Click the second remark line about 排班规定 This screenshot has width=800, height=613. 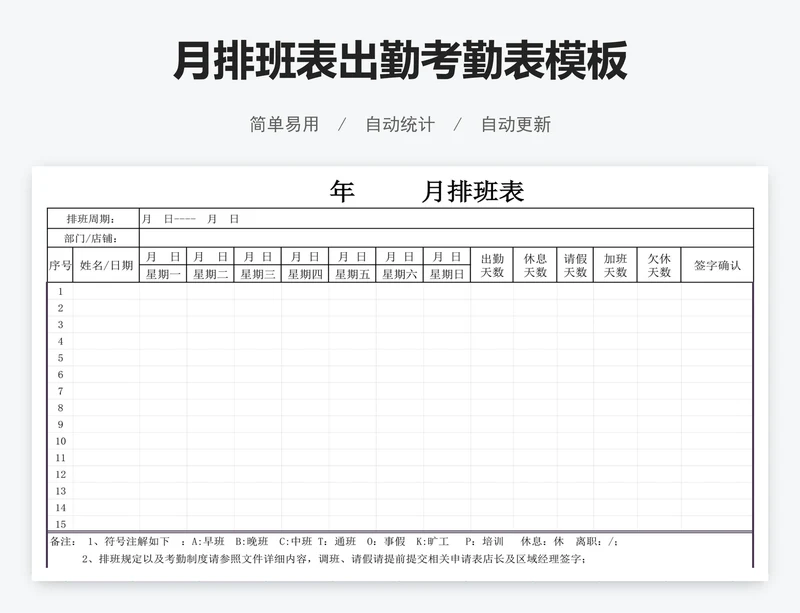click(334, 559)
